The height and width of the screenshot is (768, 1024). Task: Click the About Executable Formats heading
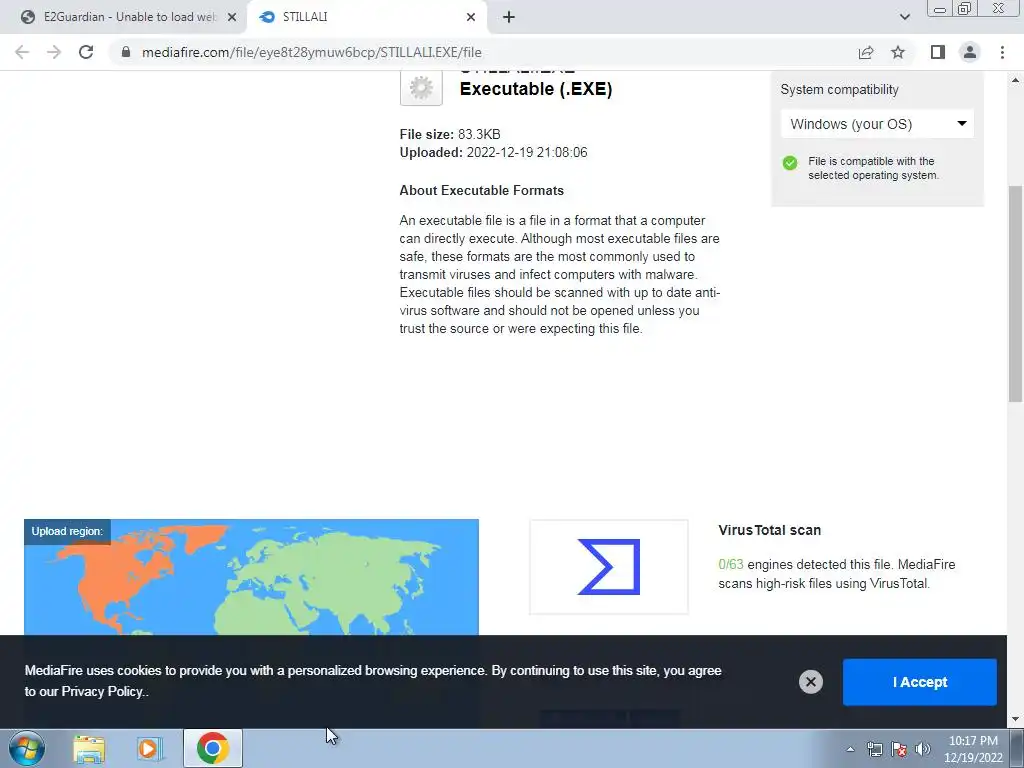click(x=481, y=191)
